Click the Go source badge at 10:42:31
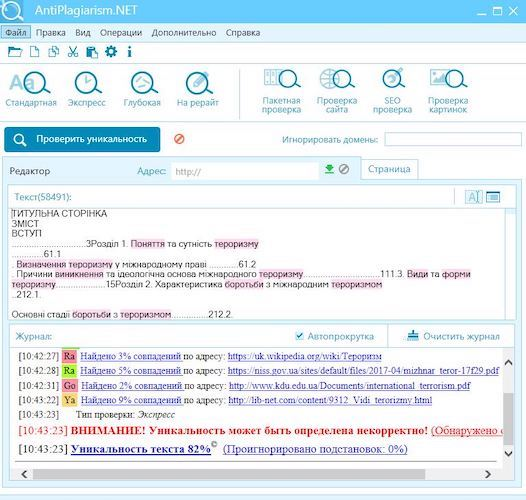 tap(70, 386)
